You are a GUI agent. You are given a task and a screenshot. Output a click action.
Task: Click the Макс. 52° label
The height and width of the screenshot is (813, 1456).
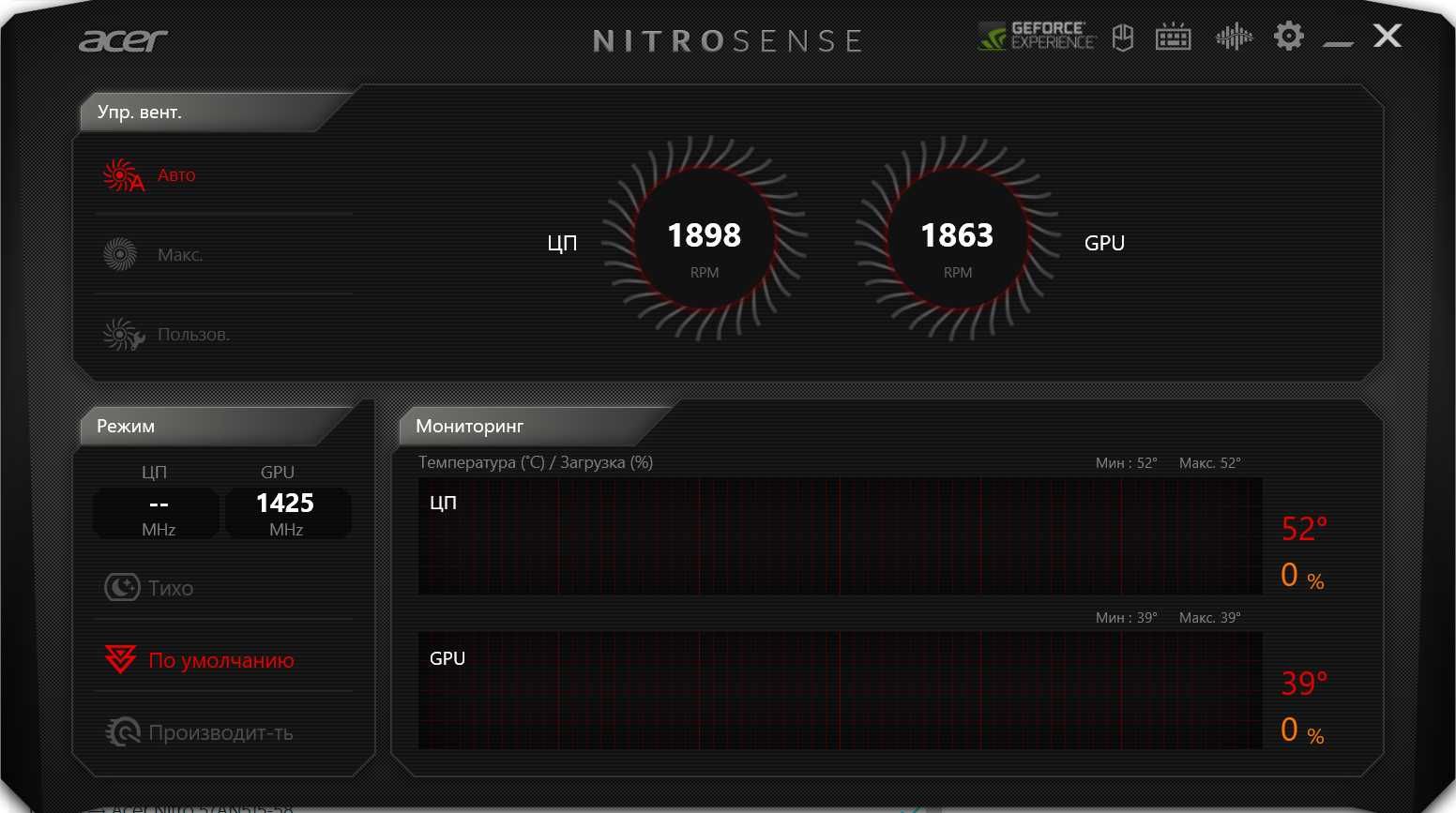[1209, 463]
